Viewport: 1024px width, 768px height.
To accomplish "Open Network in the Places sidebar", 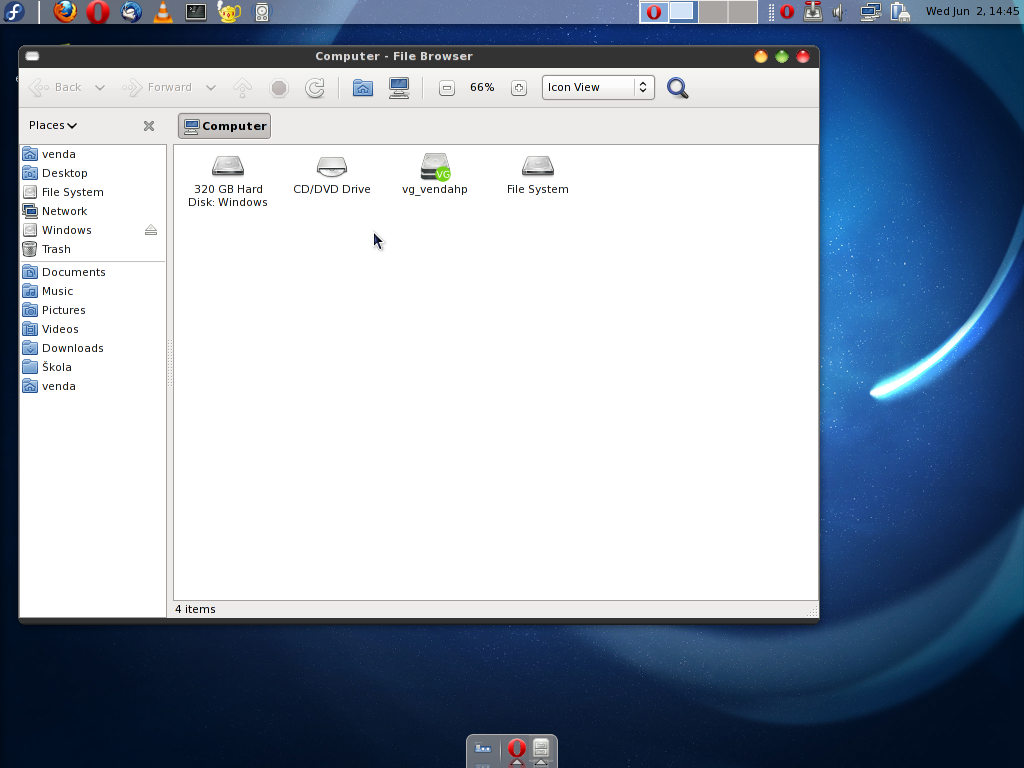I will coord(93,211).
